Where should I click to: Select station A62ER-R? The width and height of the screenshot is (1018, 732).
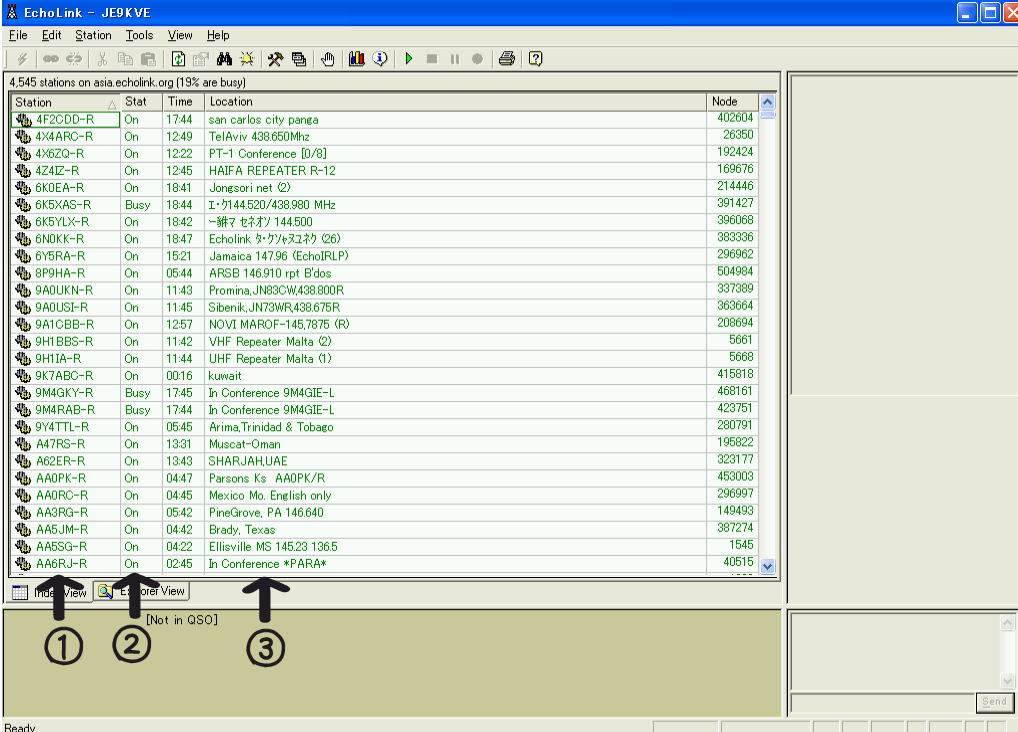tap(60, 461)
